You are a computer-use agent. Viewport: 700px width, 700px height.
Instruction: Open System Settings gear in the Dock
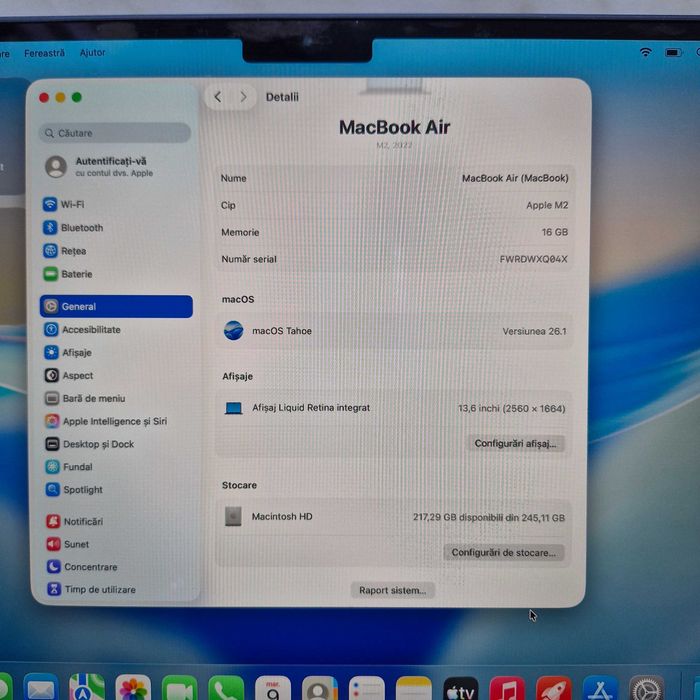[646, 689]
